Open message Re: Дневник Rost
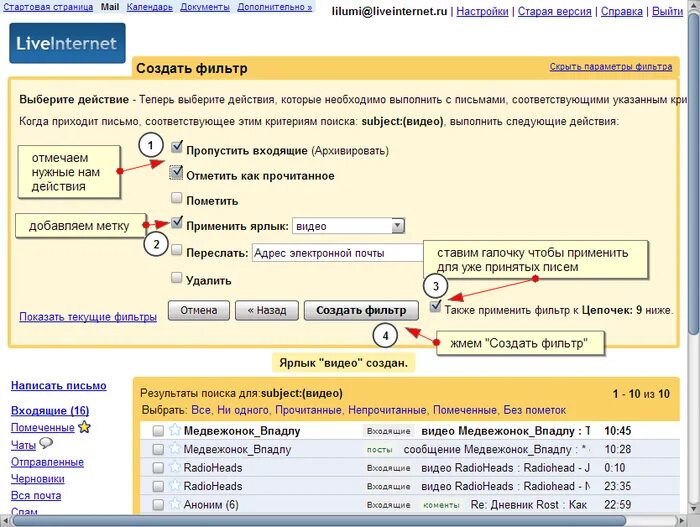The width and height of the screenshot is (700, 527). tap(409, 505)
